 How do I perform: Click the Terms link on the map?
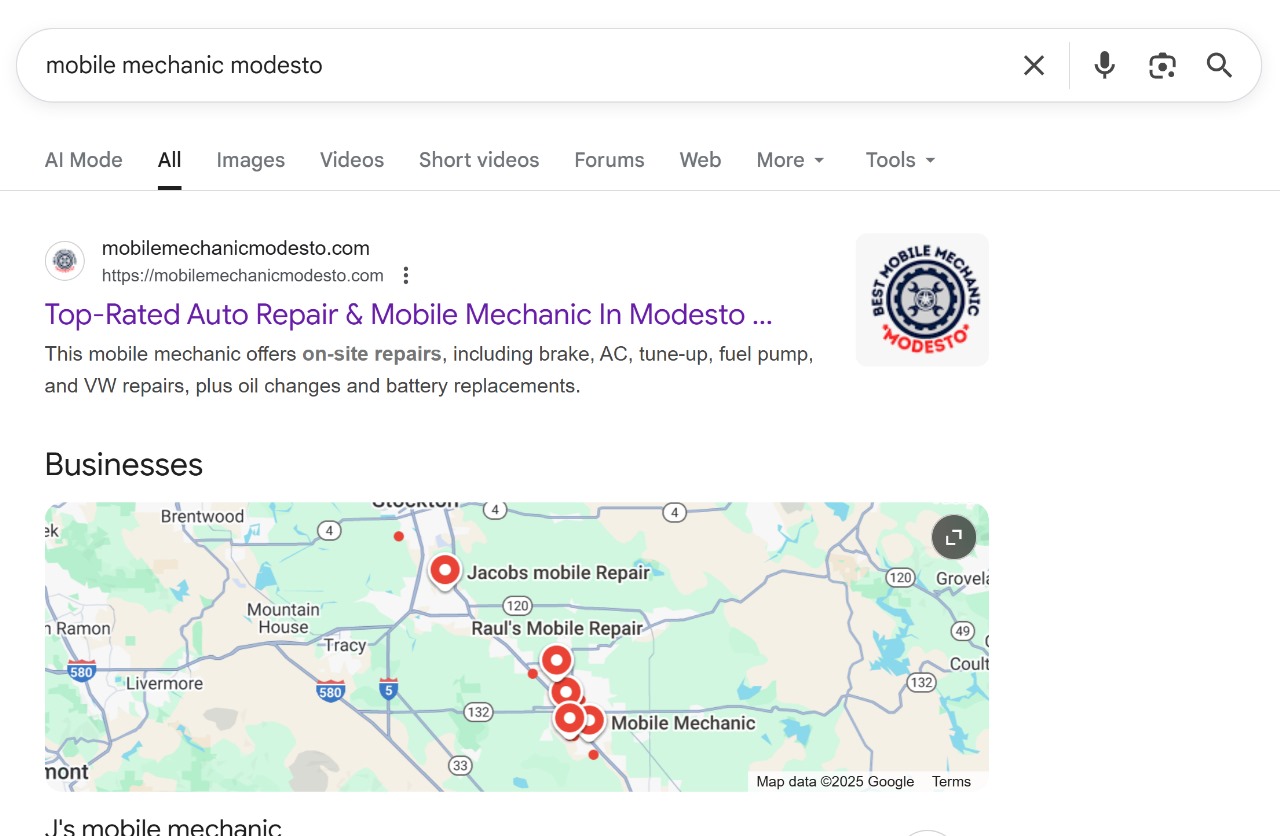951,782
